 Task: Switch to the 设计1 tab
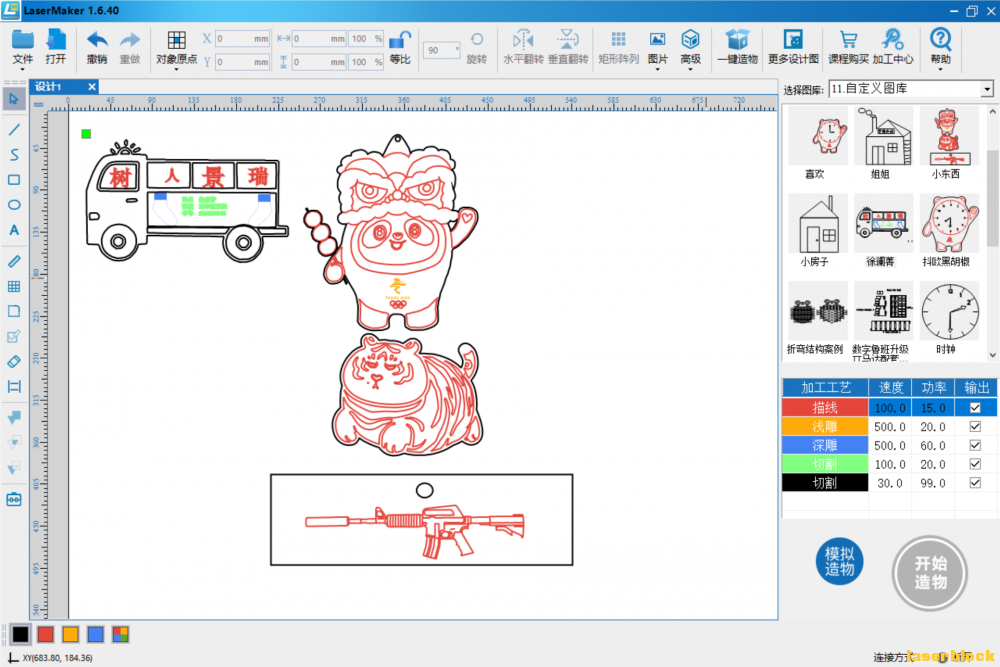[x=49, y=87]
